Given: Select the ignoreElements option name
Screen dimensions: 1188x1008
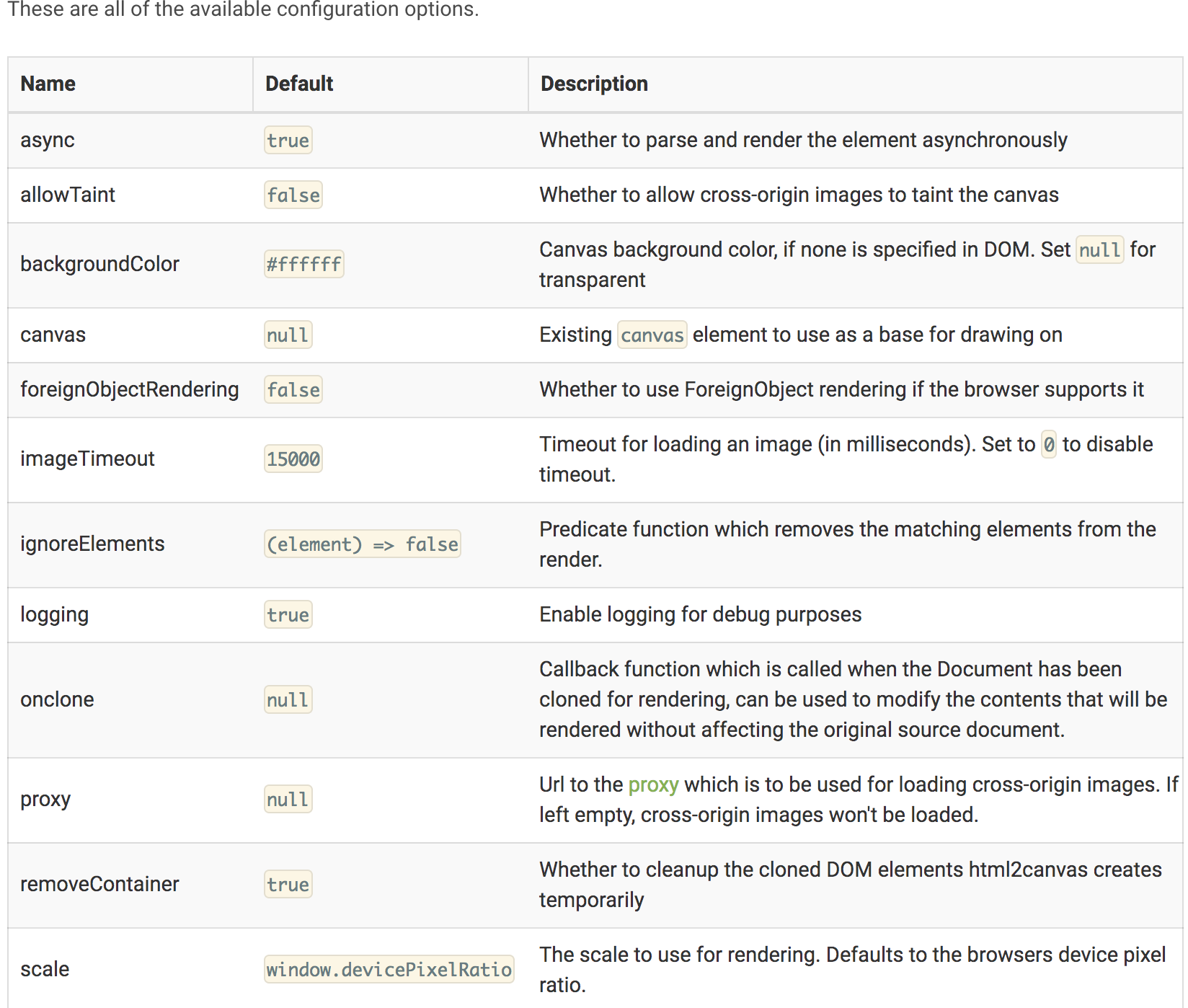Looking at the screenshot, I should pyautogui.click(x=92, y=544).
